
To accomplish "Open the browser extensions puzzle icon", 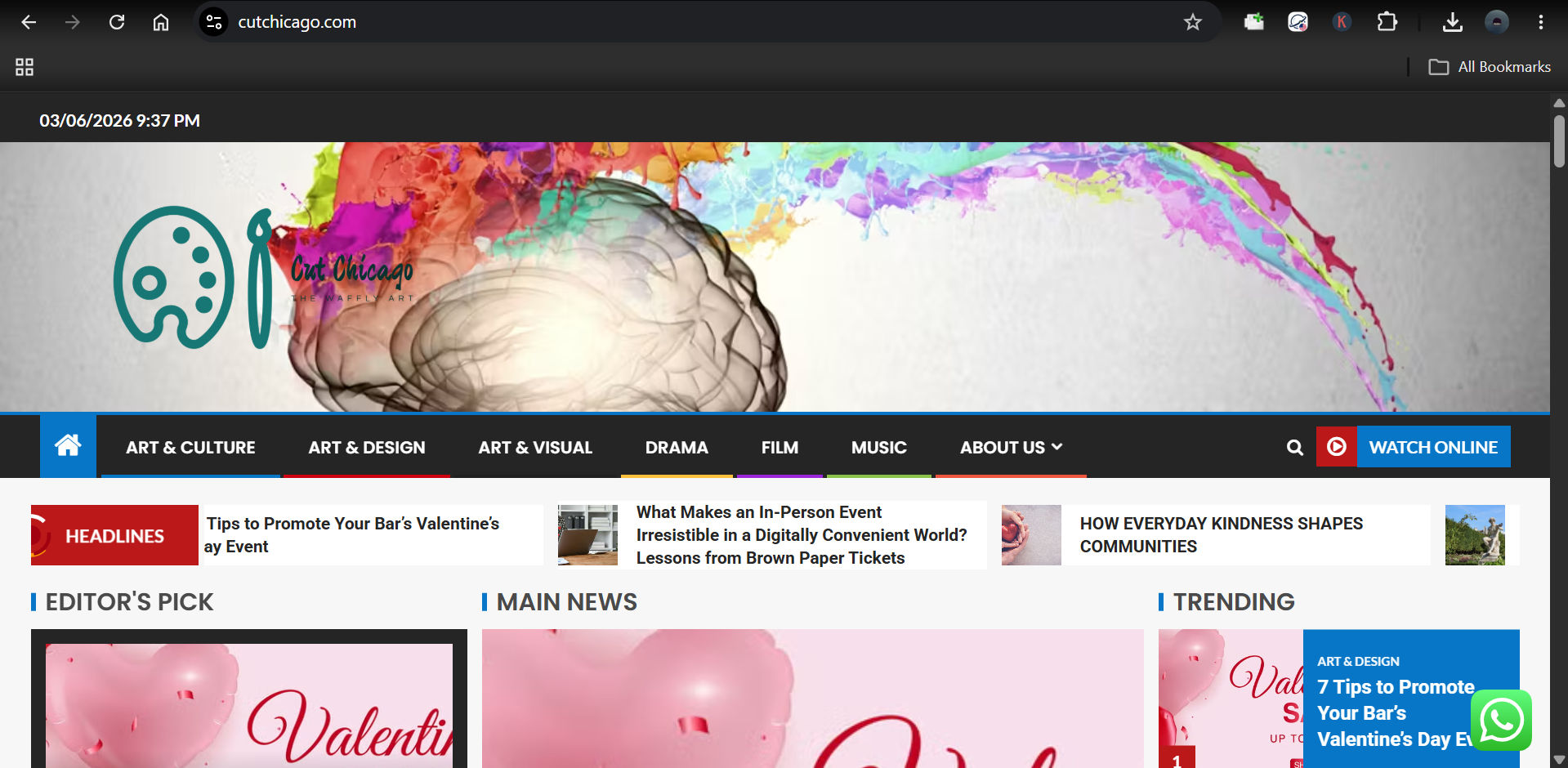I will coord(1387,22).
